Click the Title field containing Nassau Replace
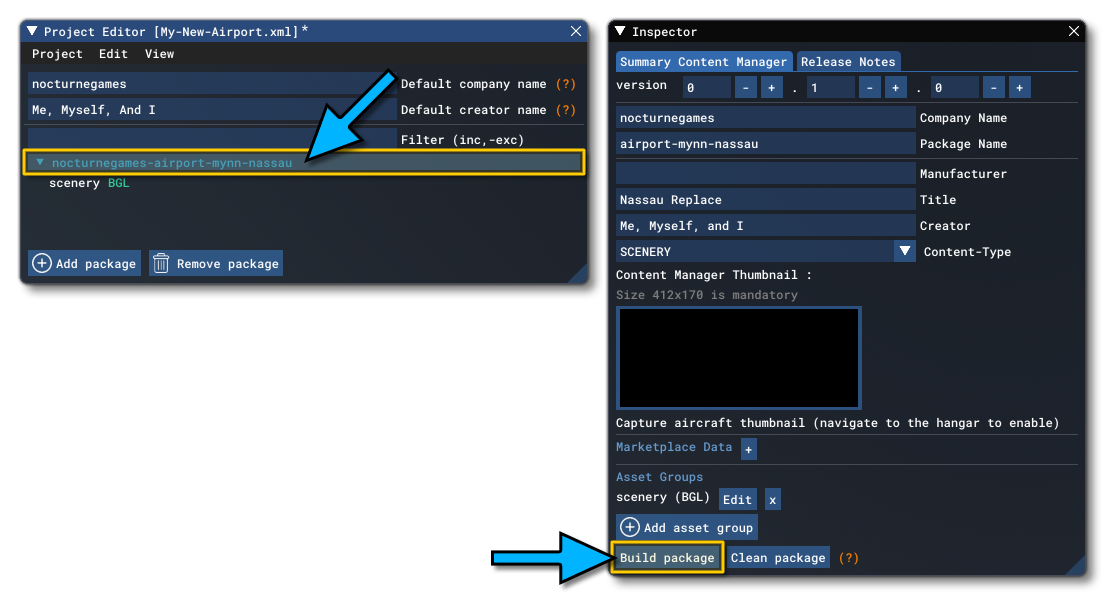Image resolution: width=1106 pixels, height=596 pixels. (x=765, y=200)
